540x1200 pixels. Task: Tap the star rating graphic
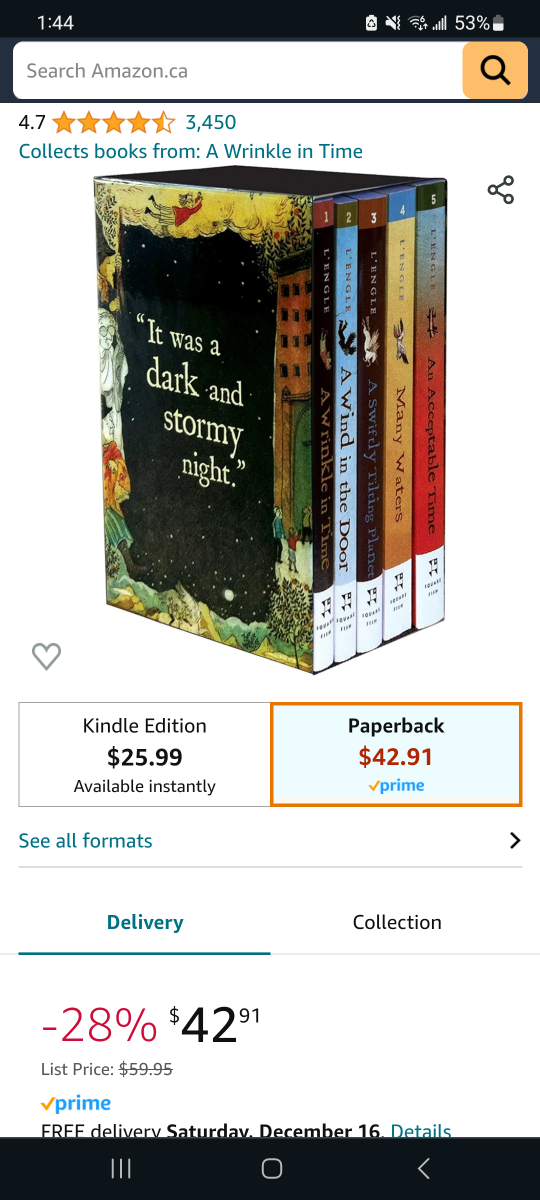pyautogui.click(x=113, y=123)
